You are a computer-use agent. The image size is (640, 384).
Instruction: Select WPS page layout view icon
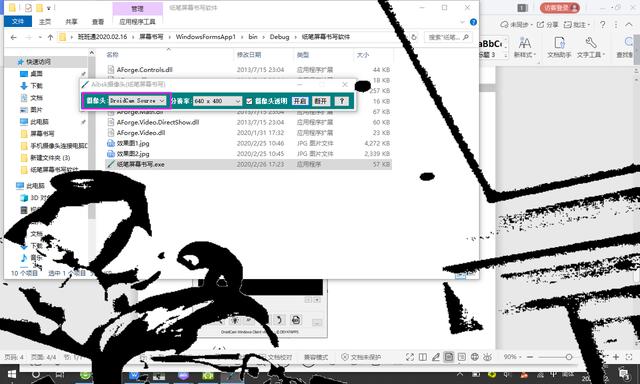(x=449, y=357)
